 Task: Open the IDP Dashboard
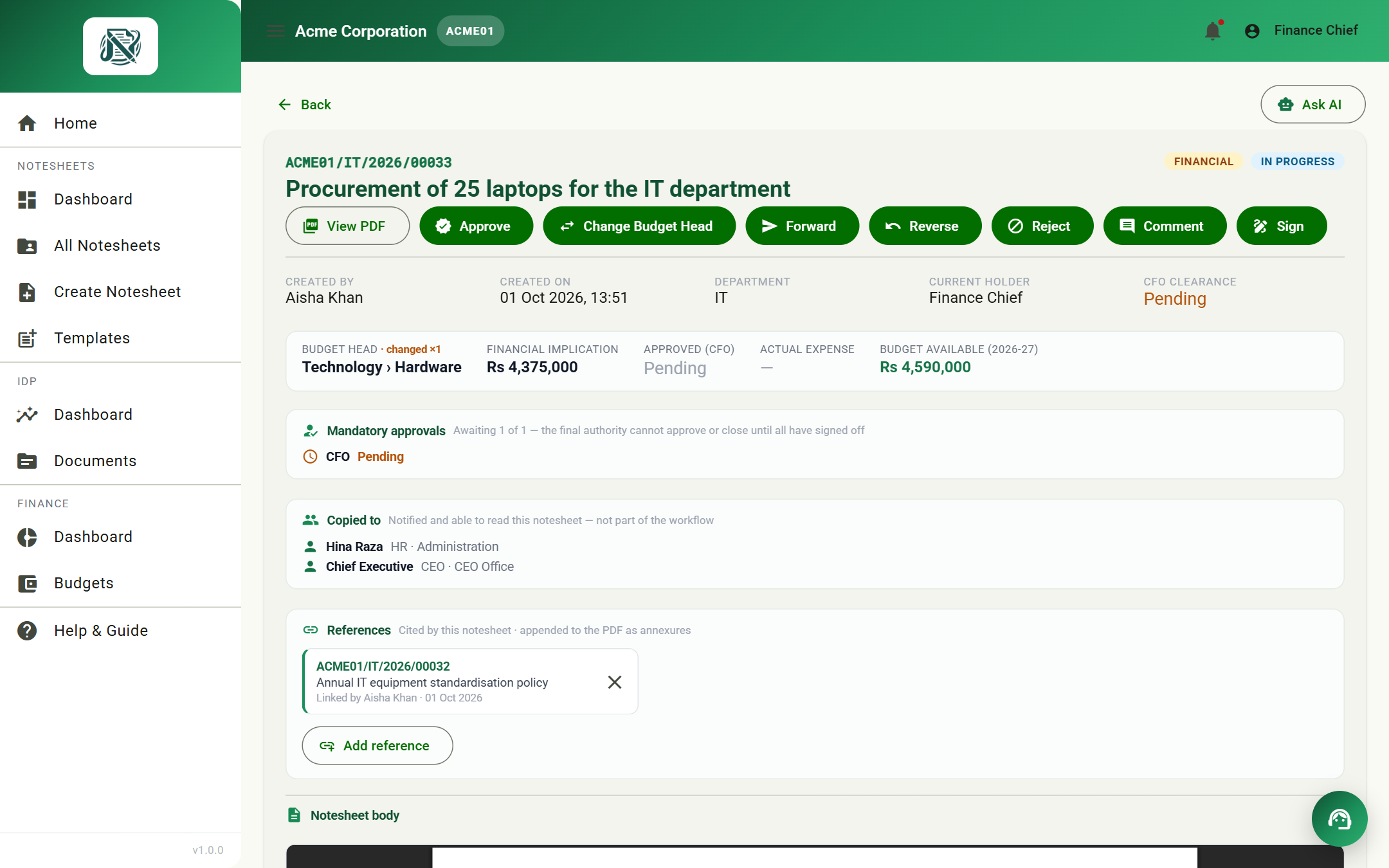click(120, 415)
